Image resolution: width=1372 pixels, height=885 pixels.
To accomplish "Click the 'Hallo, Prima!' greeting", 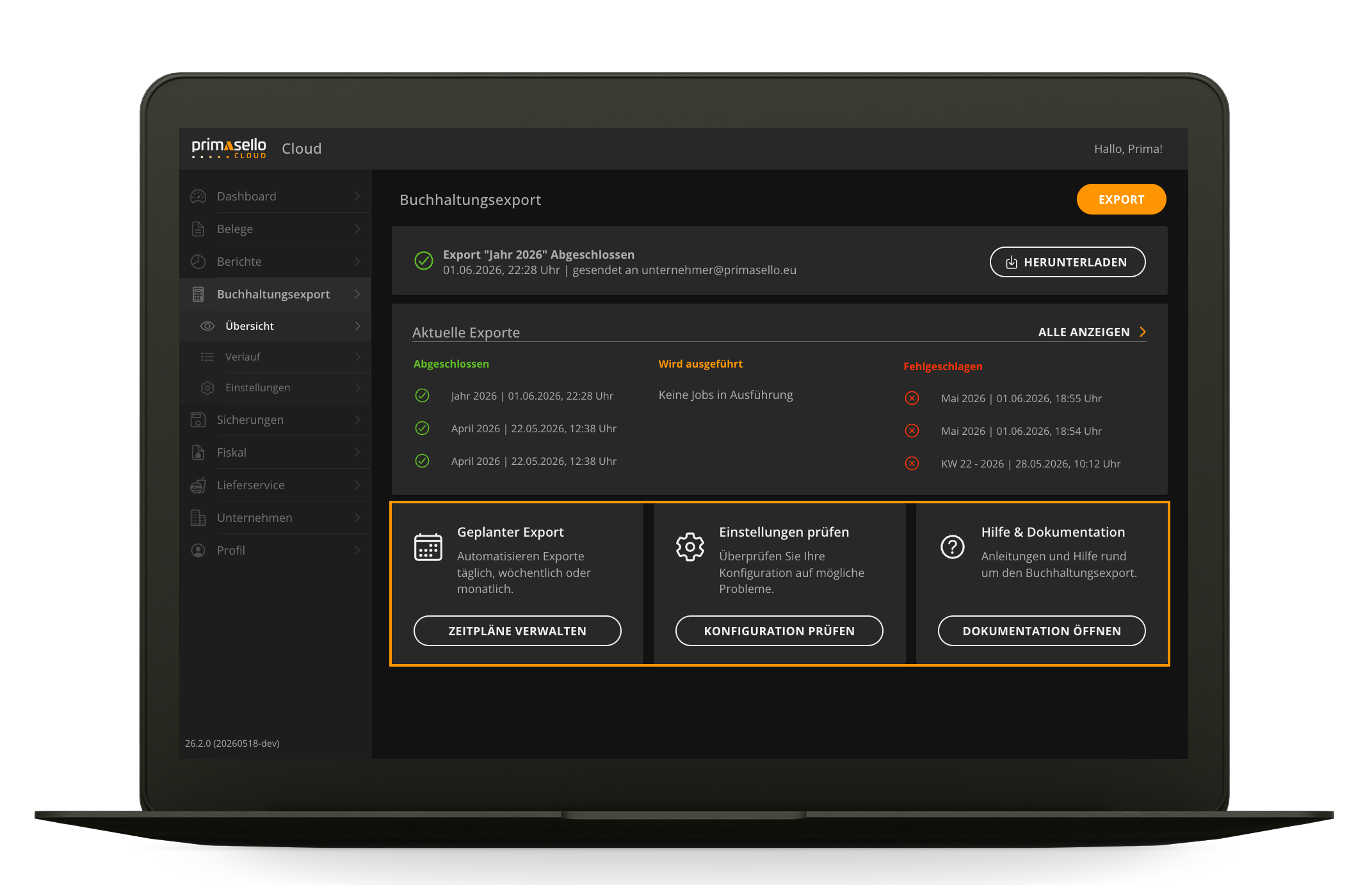I will coord(1128,149).
